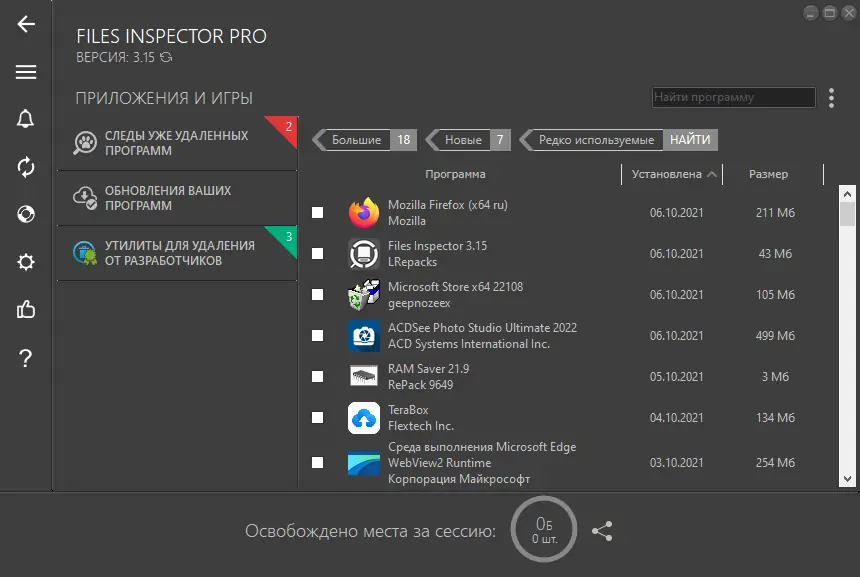The image size is (860, 577).
Task: Select the TeraBox checkbox
Action: 317,417
